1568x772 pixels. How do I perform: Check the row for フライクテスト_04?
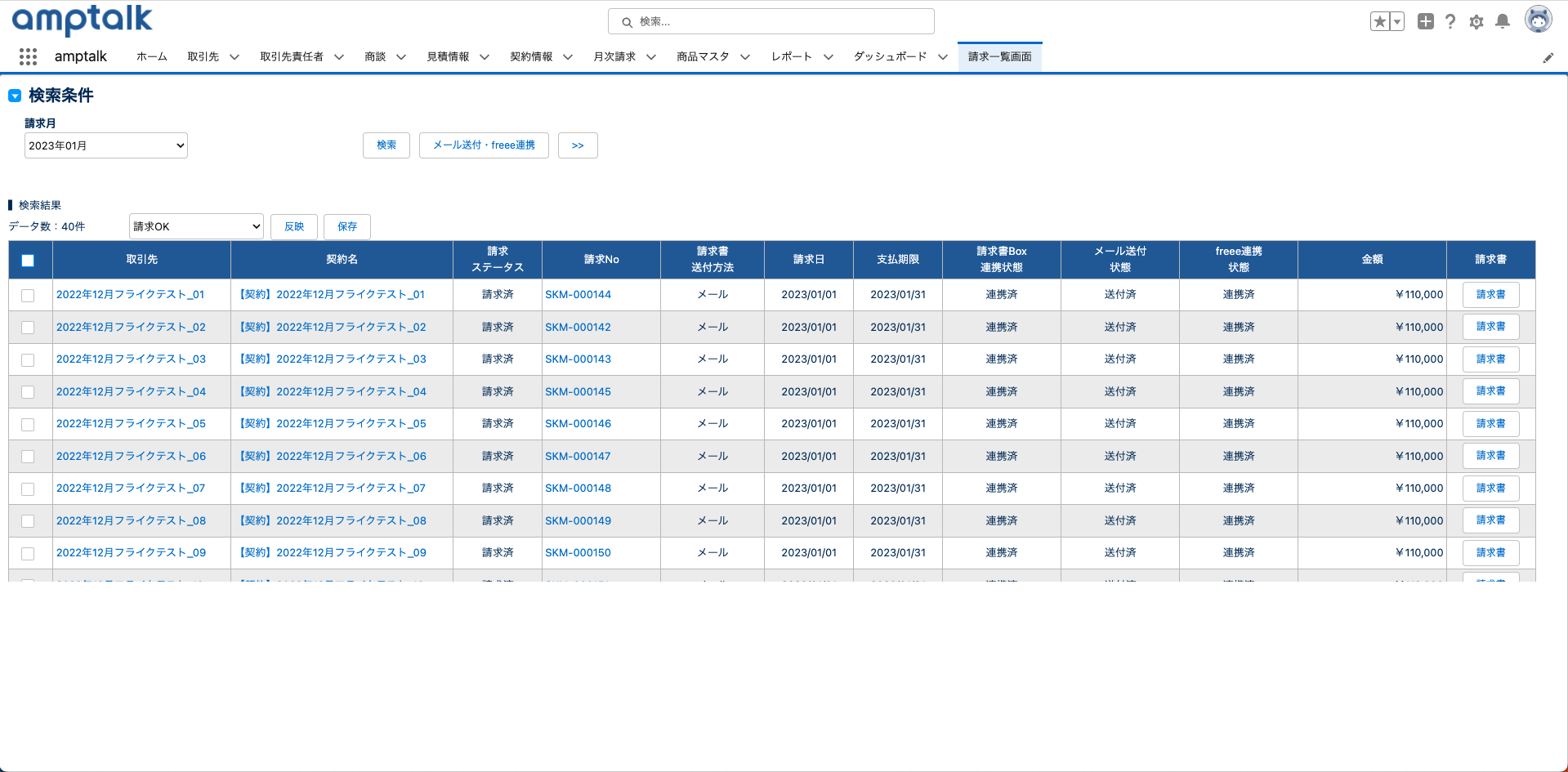click(x=28, y=392)
